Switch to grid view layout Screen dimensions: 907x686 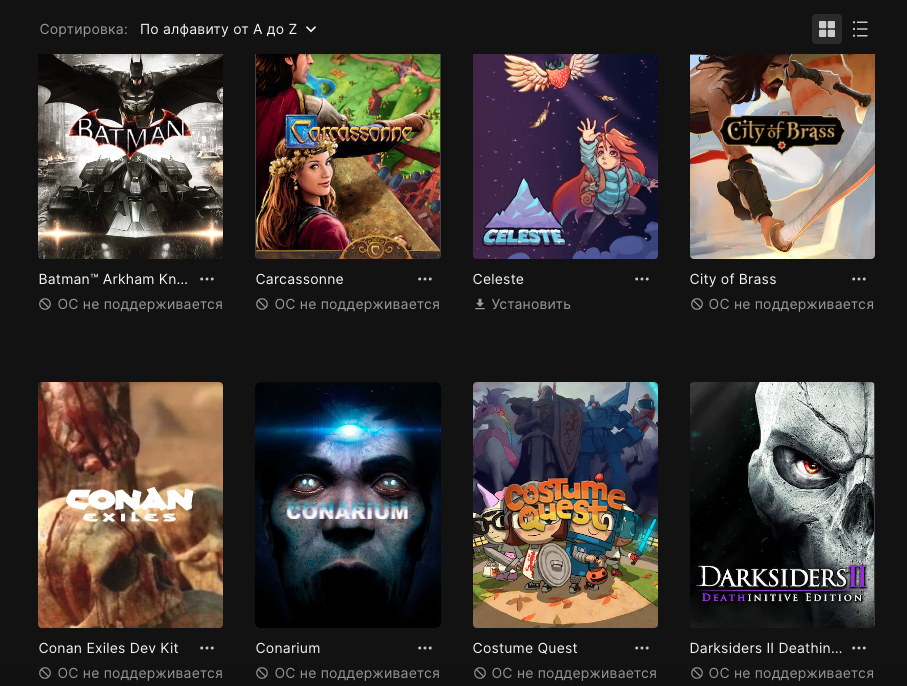coord(827,29)
